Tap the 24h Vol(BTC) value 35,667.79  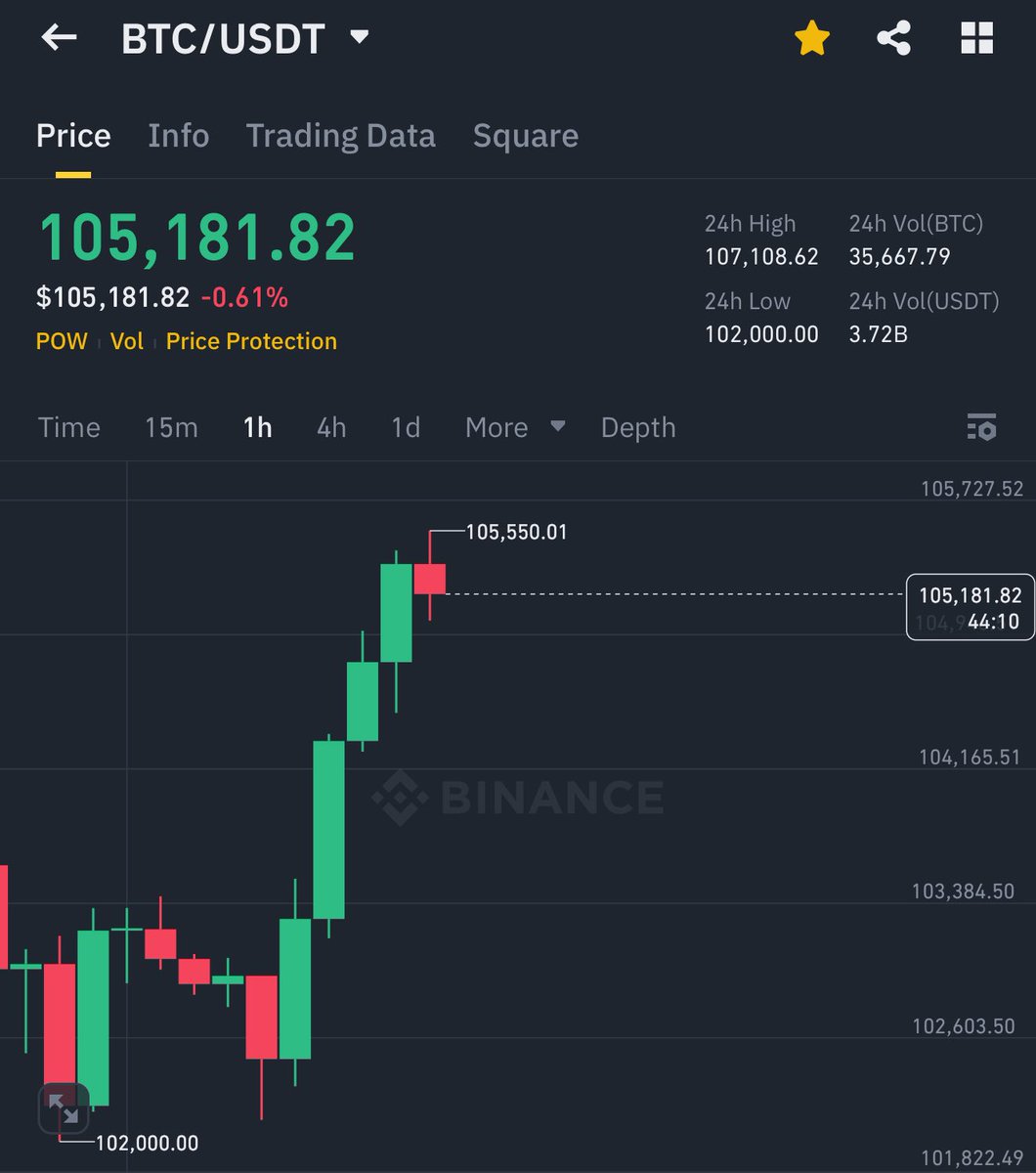tap(899, 257)
